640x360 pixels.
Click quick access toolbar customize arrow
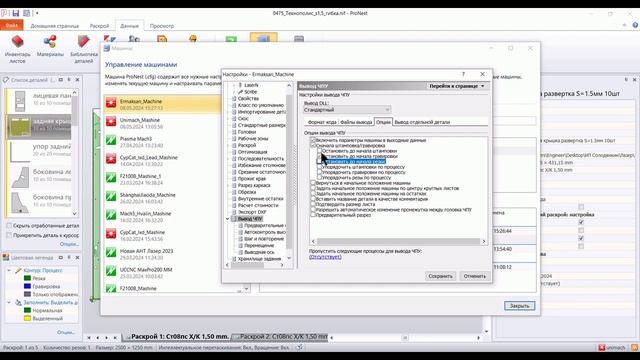37,13
